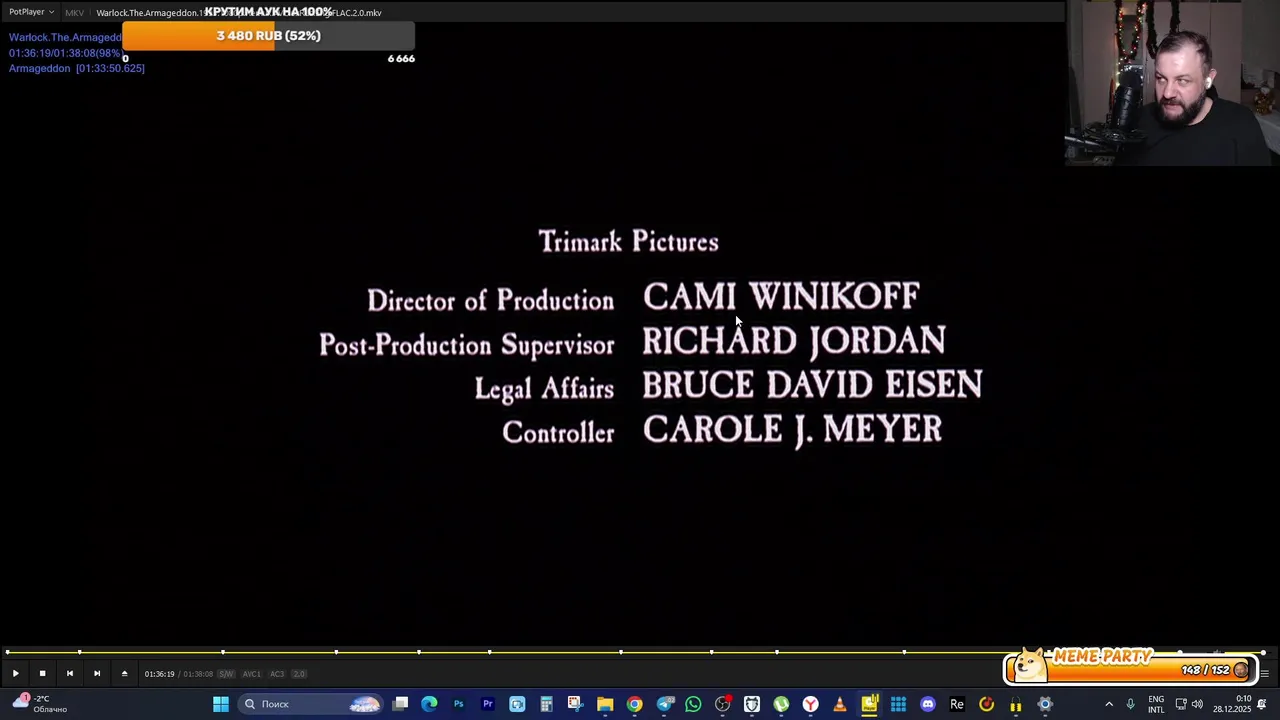Open the yellow padlock app taskbar icon
1280x720 pixels.
1016,704
